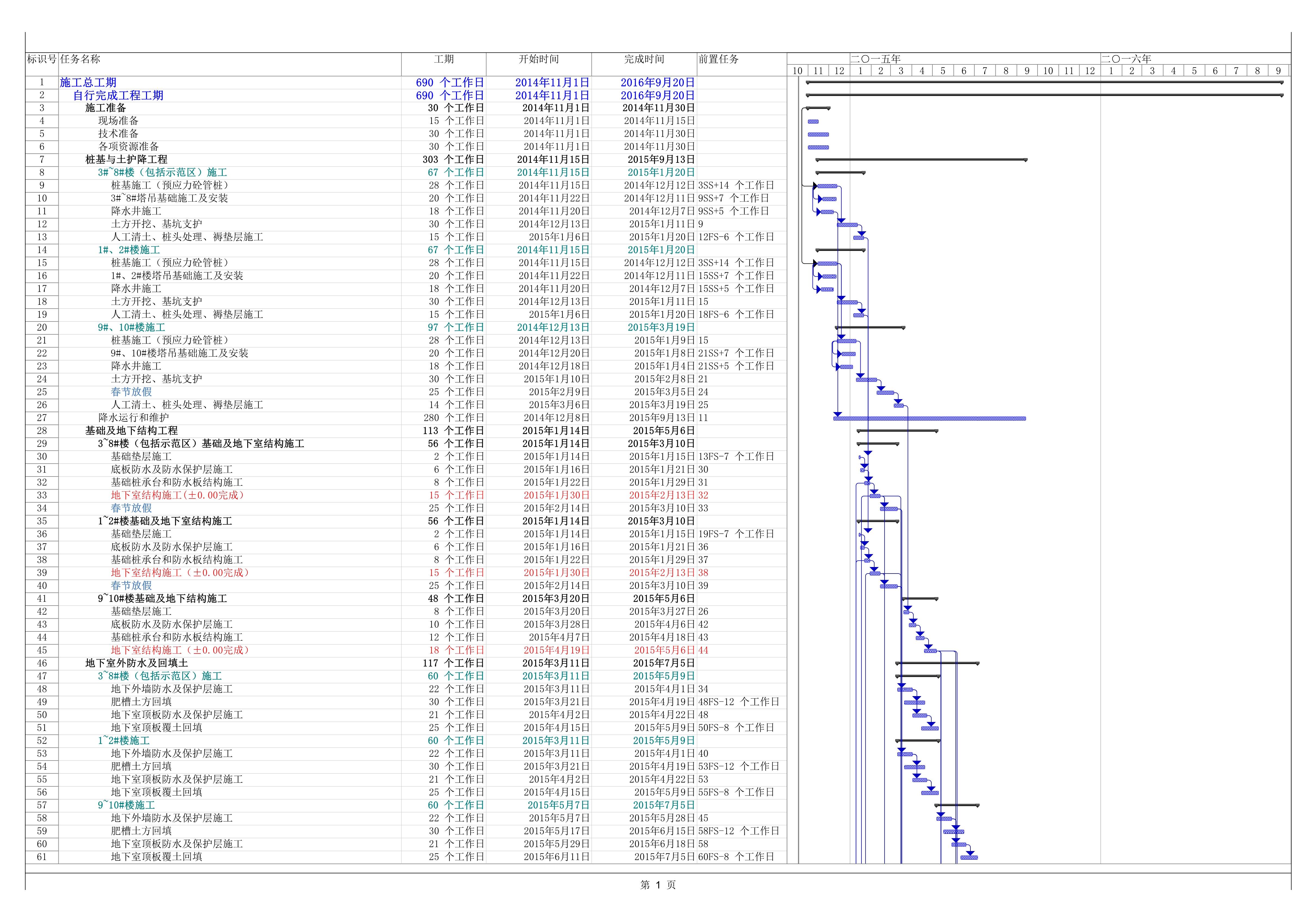1316x922 pixels.
Task: Click the 前置任务 column header
Action: (x=719, y=59)
